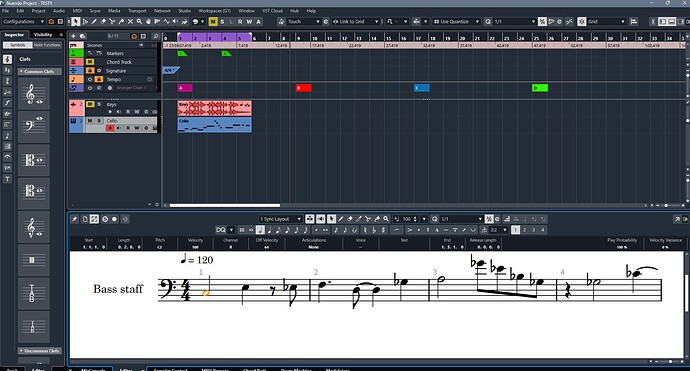
Task: Select the Scissors split tool in toolbar
Action: [112, 22]
